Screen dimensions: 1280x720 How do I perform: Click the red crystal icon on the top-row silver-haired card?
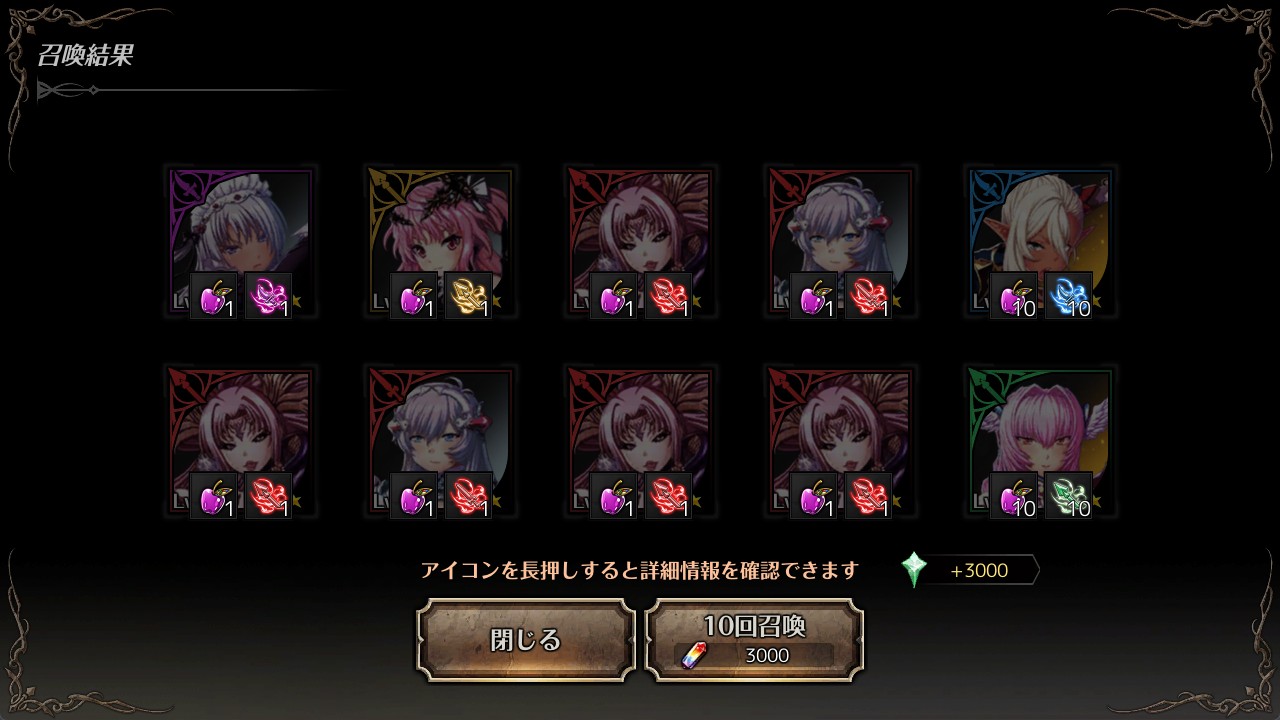tap(868, 296)
